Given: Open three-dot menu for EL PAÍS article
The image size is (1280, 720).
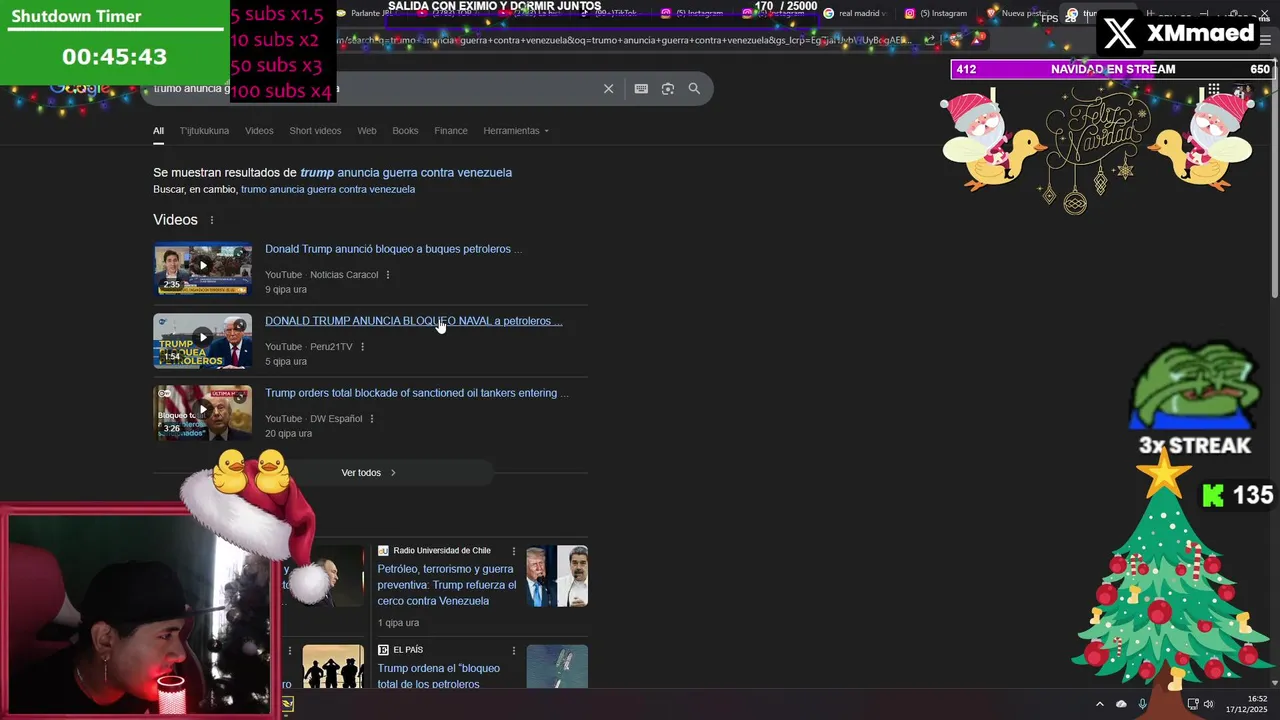Looking at the screenshot, I should coord(514,650).
